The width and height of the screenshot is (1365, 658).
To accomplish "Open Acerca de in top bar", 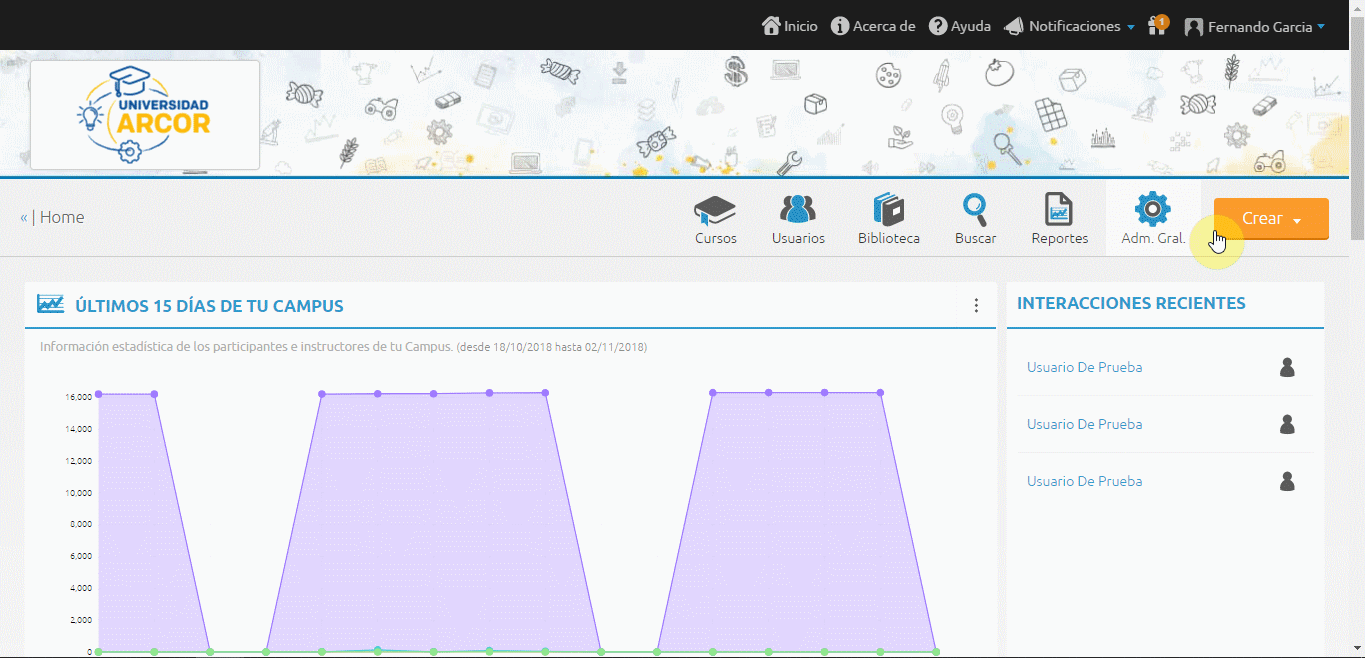I will (884, 26).
